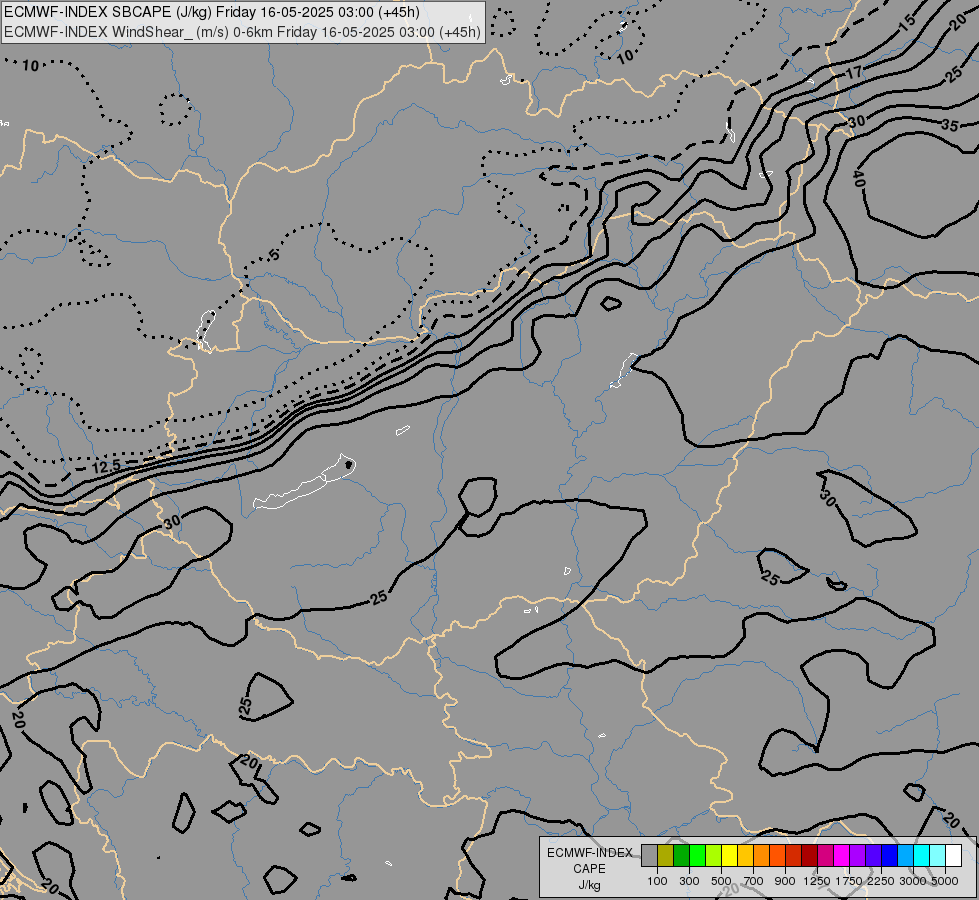Click the 5000 legend tick label

945,881
